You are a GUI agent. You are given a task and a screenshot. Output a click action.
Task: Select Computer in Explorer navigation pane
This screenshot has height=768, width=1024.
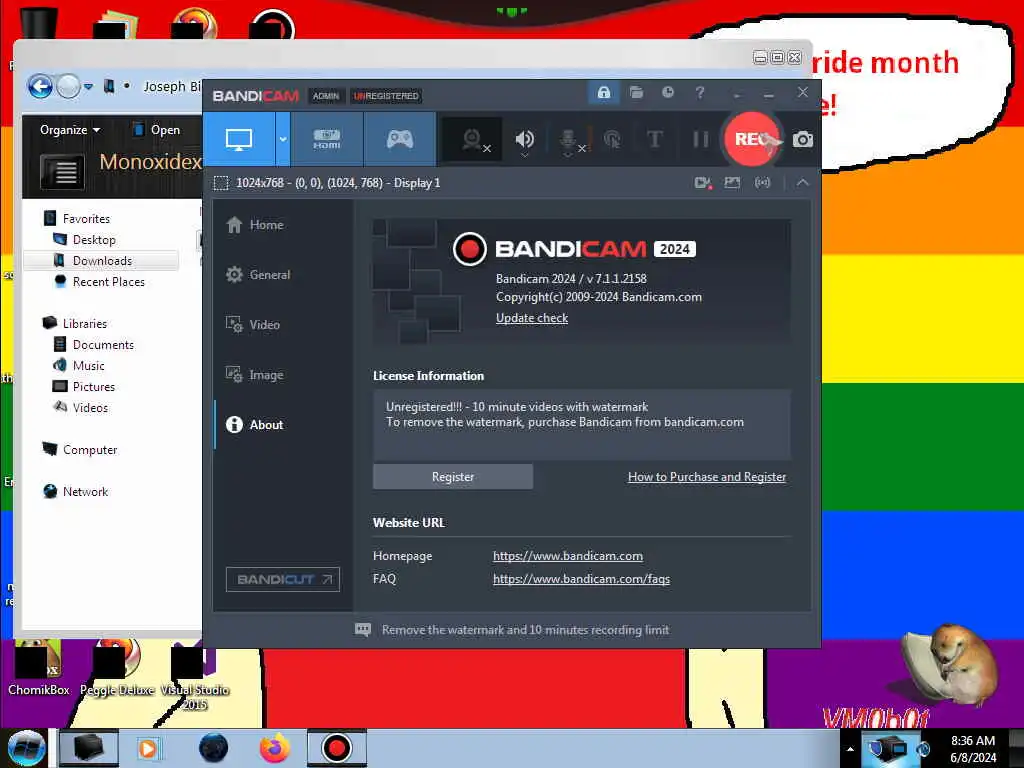point(89,449)
